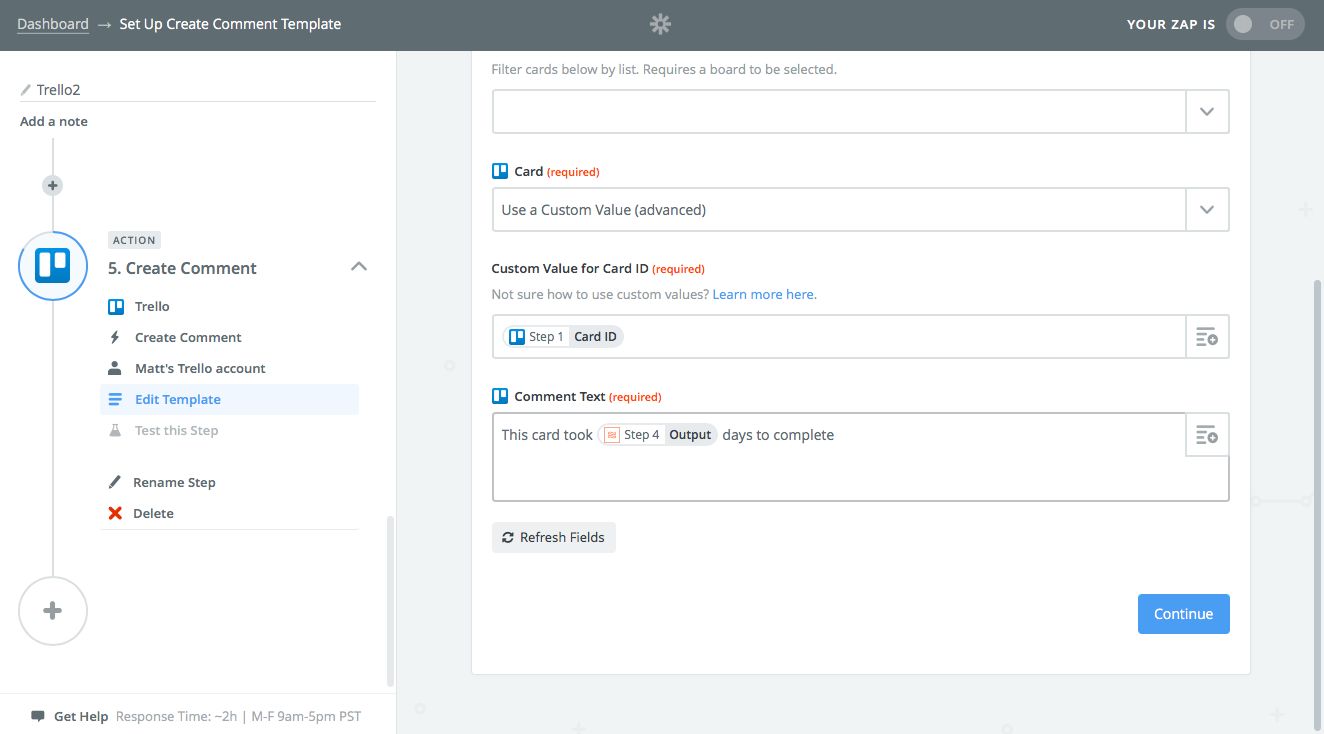
Task: Click the person icon beside Matt's Trello account
Action: (116, 368)
